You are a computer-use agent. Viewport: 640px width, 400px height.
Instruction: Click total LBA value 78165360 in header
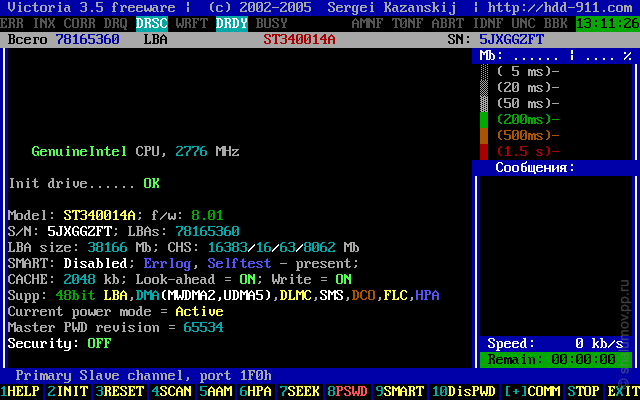(87, 40)
